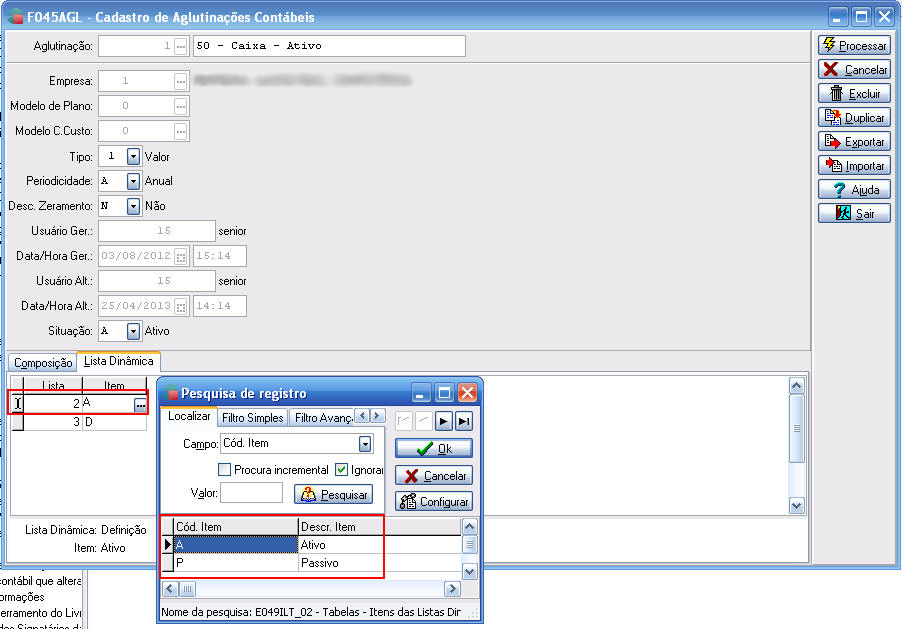The height and width of the screenshot is (629, 902).
Task: Click Configurar button
Action: [434, 501]
